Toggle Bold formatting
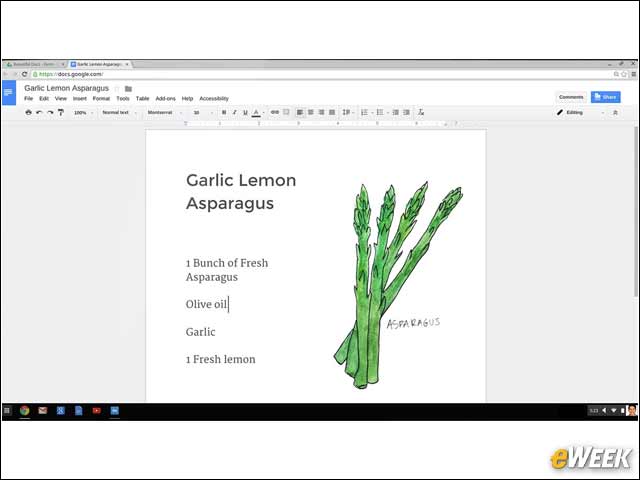This screenshot has width=640, height=480. [224, 112]
